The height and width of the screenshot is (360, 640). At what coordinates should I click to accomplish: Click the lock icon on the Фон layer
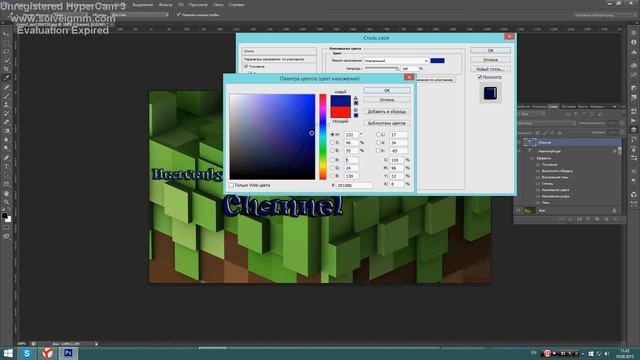pos(614,211)
